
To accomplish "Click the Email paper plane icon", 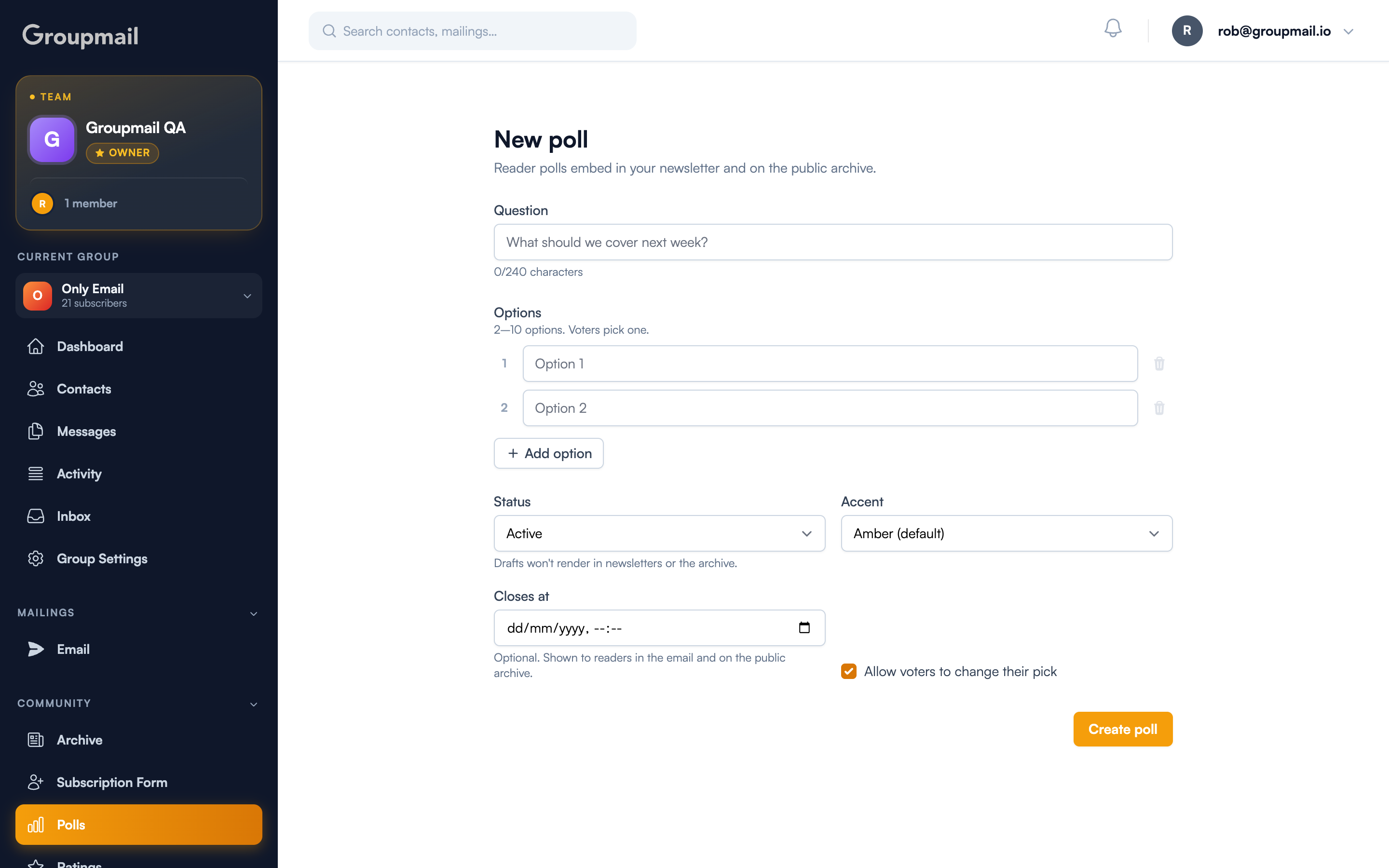I will click(x=36, y=649).
